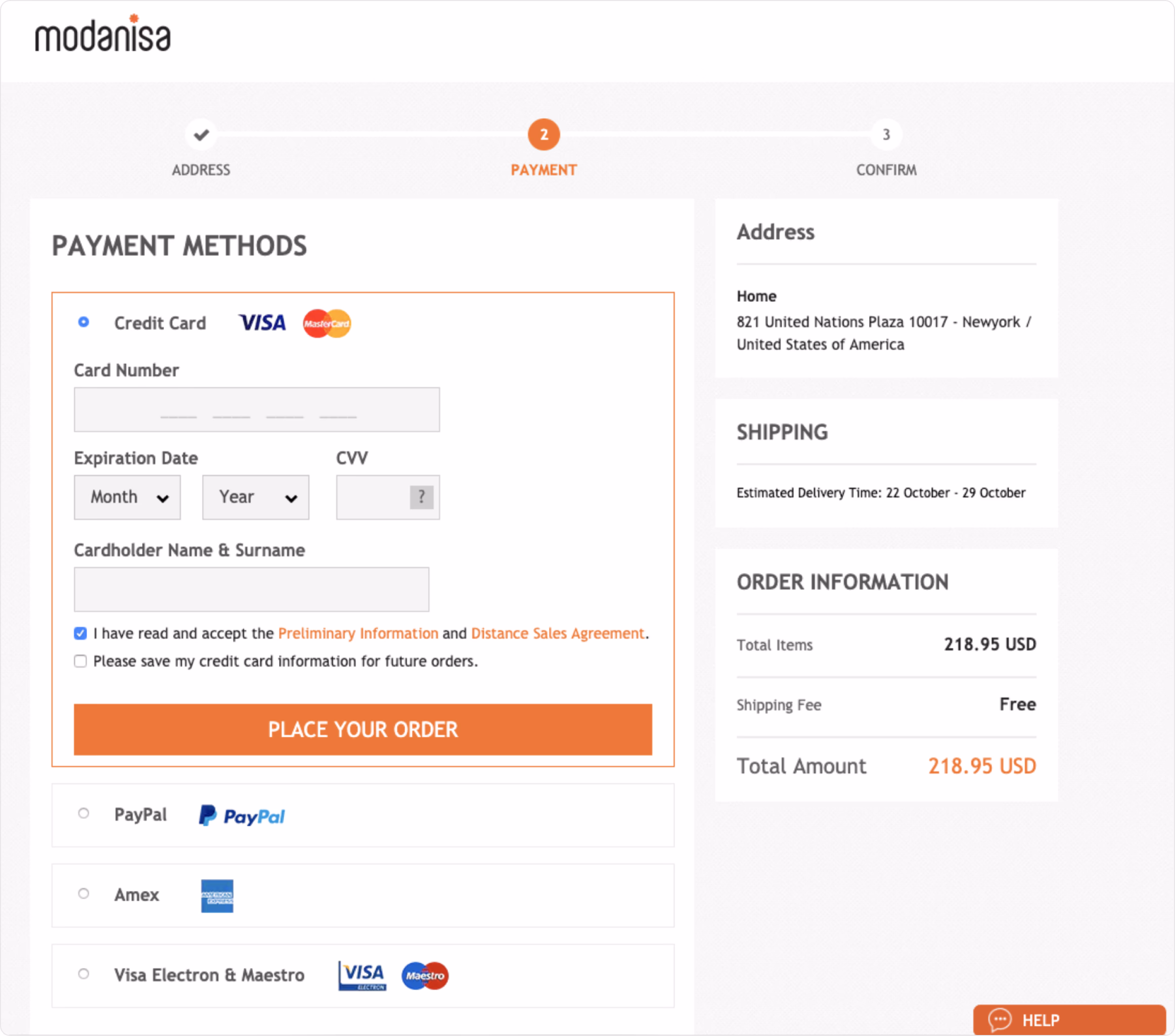The width and height of the screenshot is (1175, 1036).
Task: Open the Distance Sales Agreement link
Action: click(x=558, y=633)
